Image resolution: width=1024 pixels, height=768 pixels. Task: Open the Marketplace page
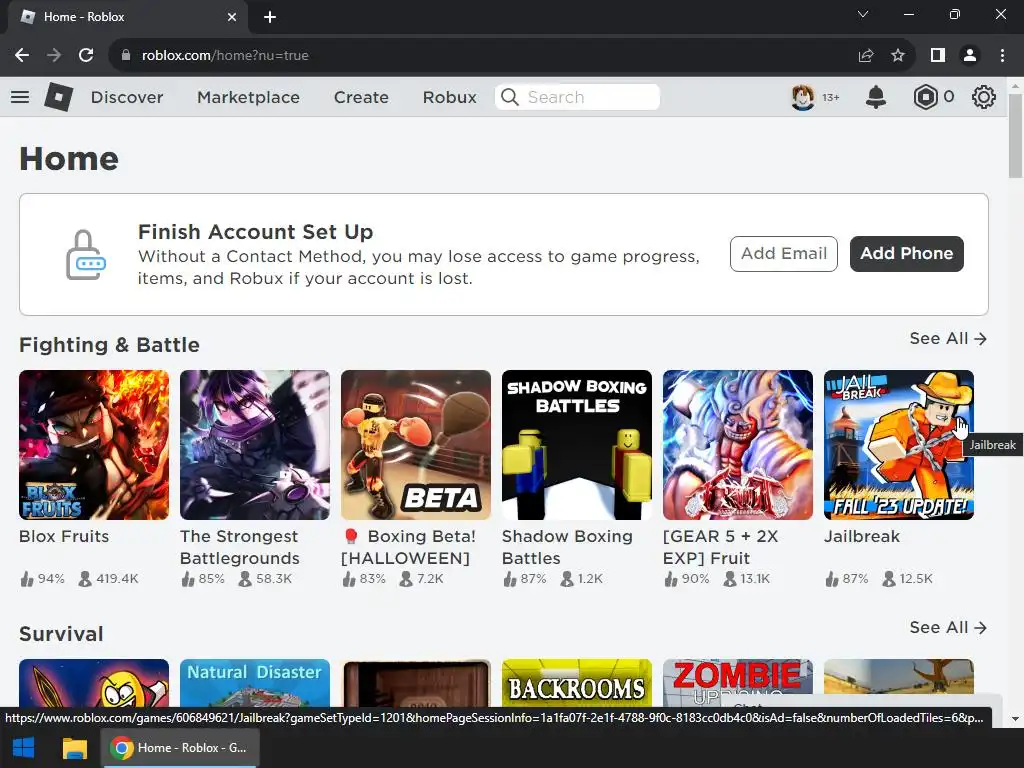pyautogui.click(x=248, y=97)
